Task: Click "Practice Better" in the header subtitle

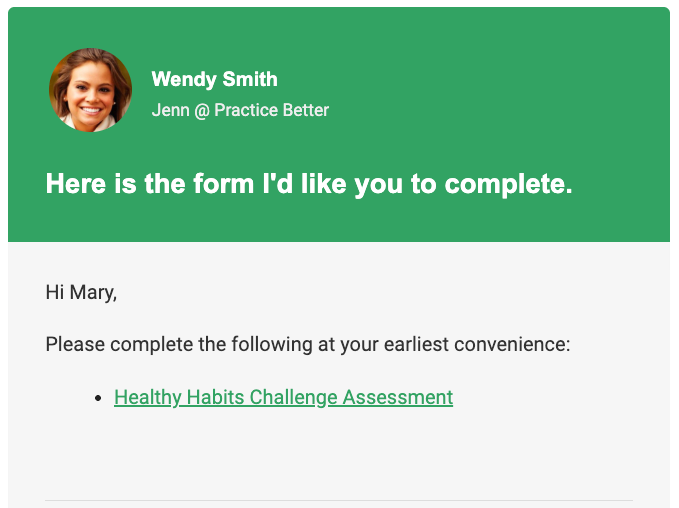Action: (272, 110)
